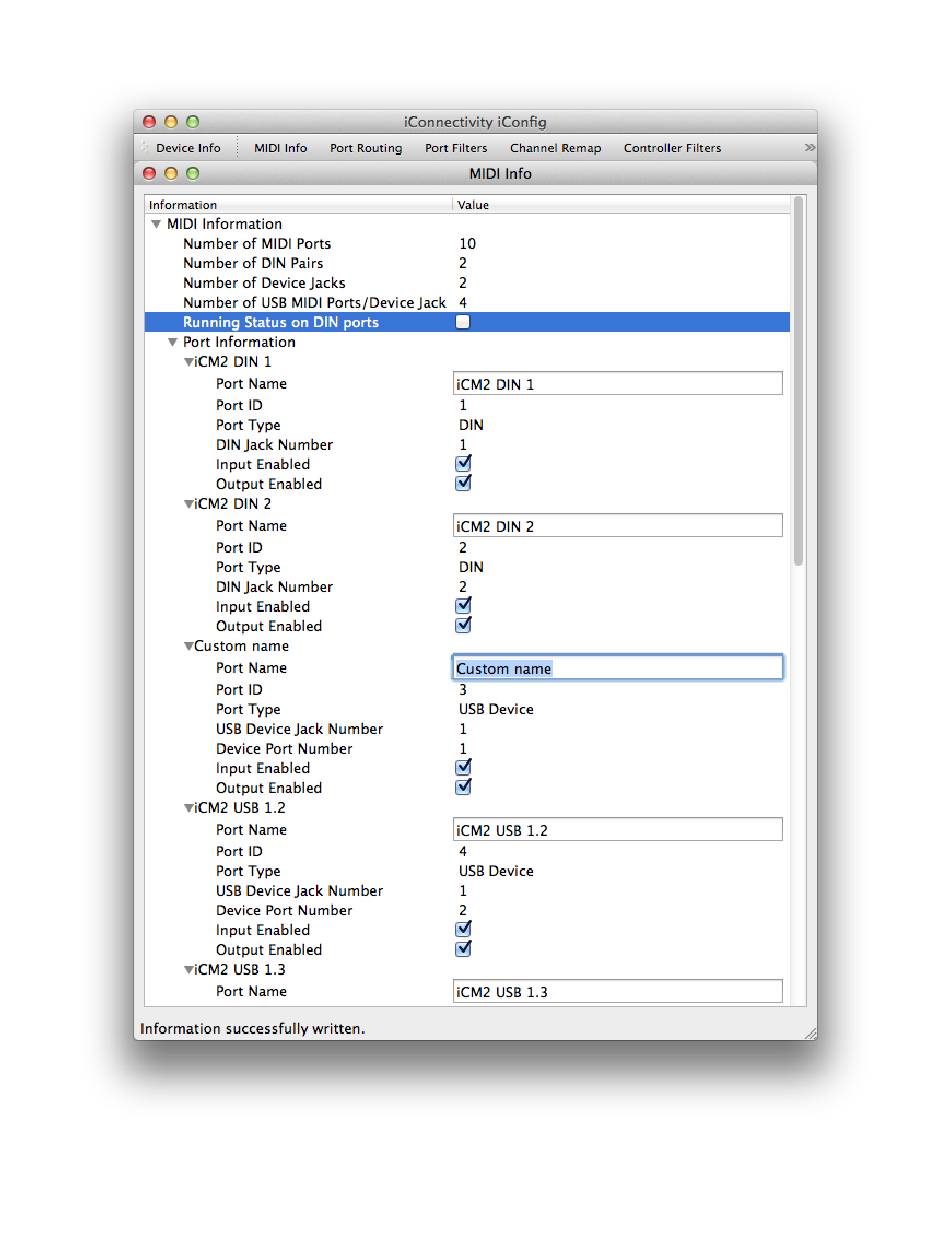Collapse the iCM2 USB 1.3 port section
This screenshot has height=1260, width=950.
tap(188, 970)
